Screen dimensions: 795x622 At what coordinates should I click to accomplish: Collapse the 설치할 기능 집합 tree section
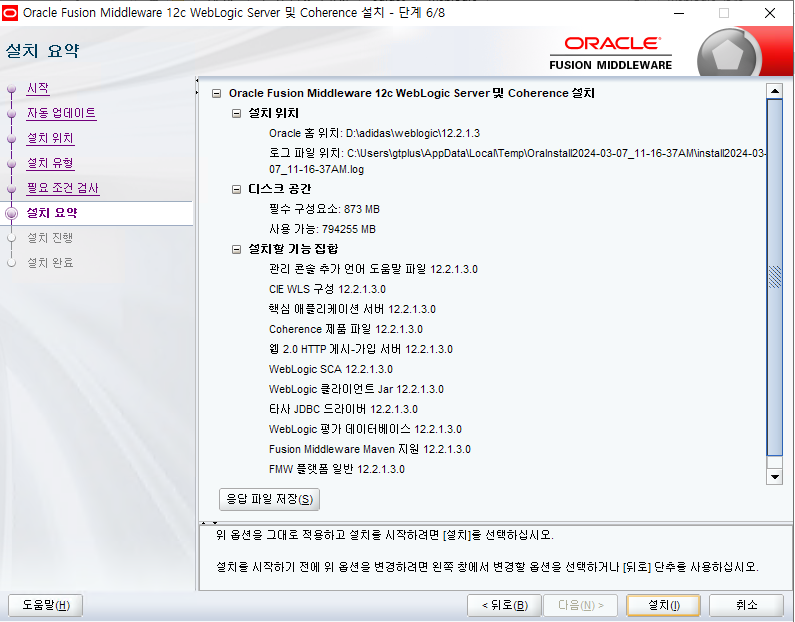tap(236, 249)
